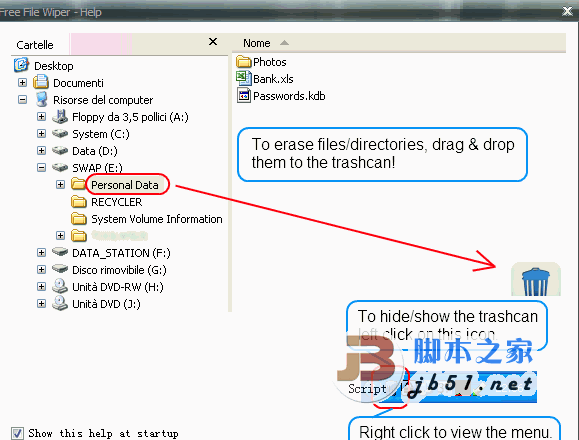The width and height of the screenshot is (579, 440).
Task: Click the Cartelle pane title
Action: (x=35, y=45)
